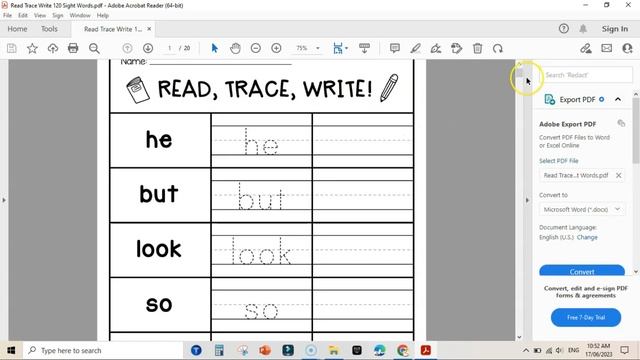
Task: Open Calculator from the taskbar
Action: [219, 350]
